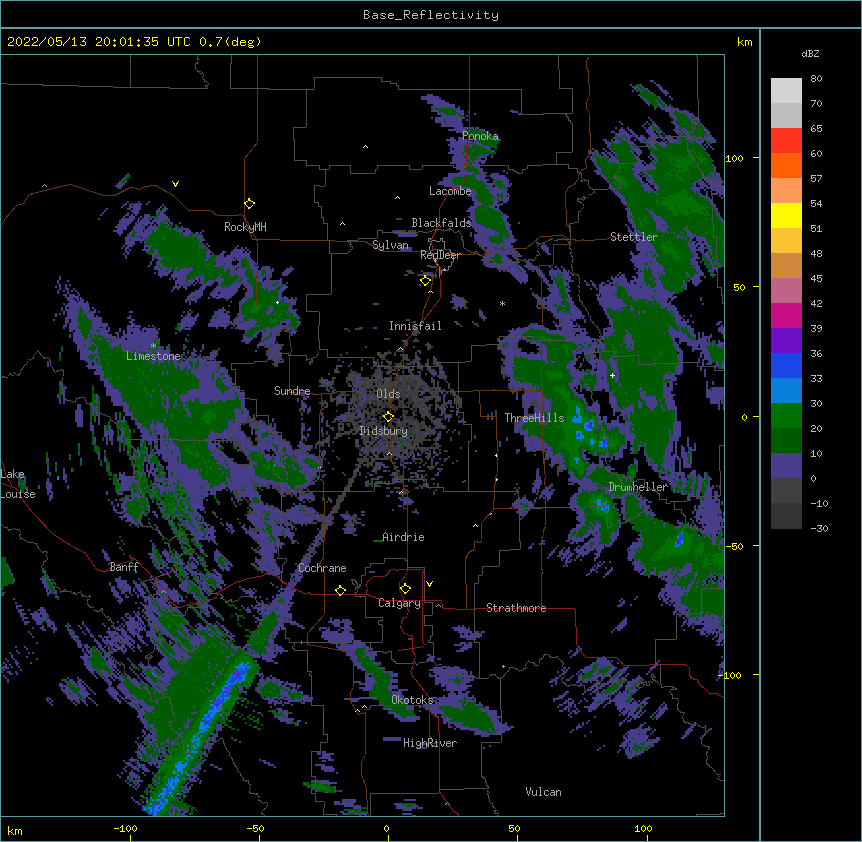Click the Strathmore label

point(516,608)
